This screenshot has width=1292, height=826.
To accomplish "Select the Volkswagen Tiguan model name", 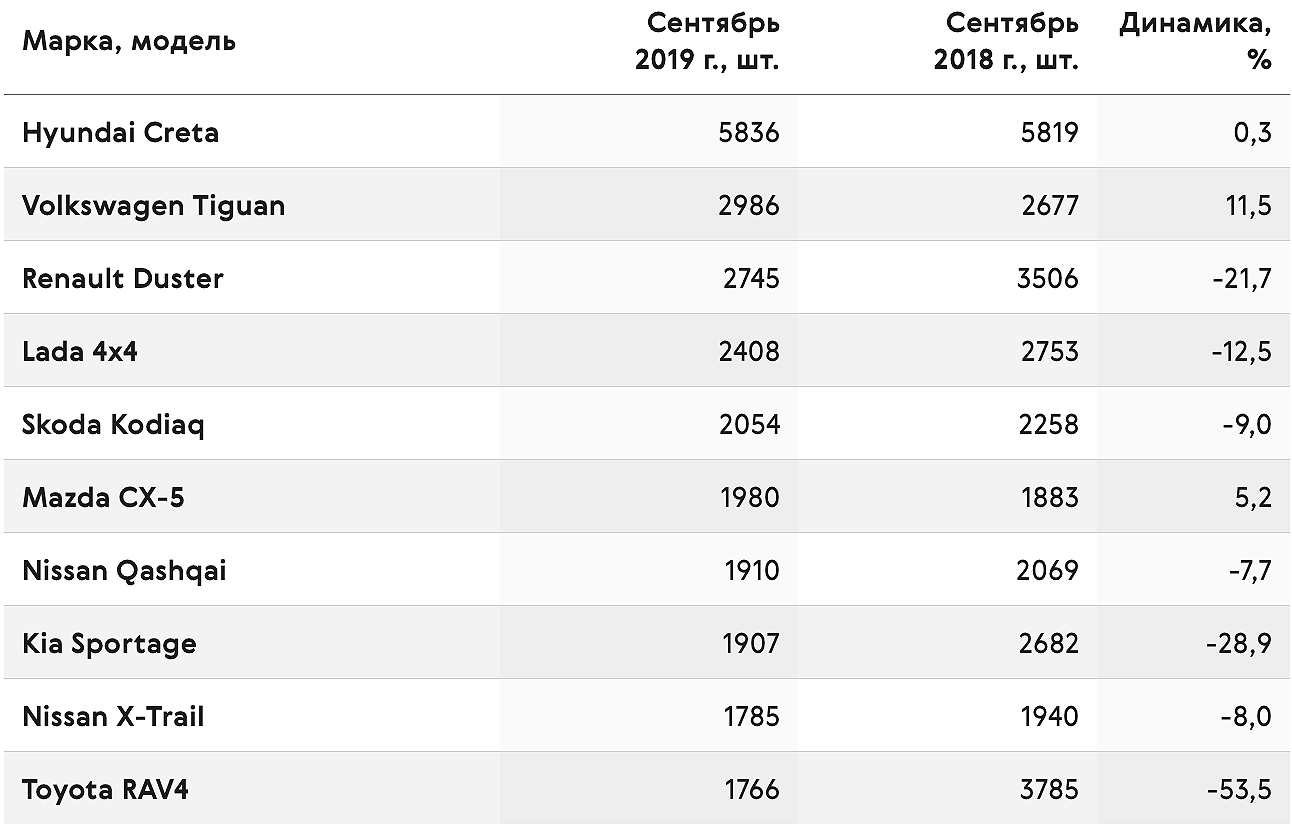I will click(154, 206).
